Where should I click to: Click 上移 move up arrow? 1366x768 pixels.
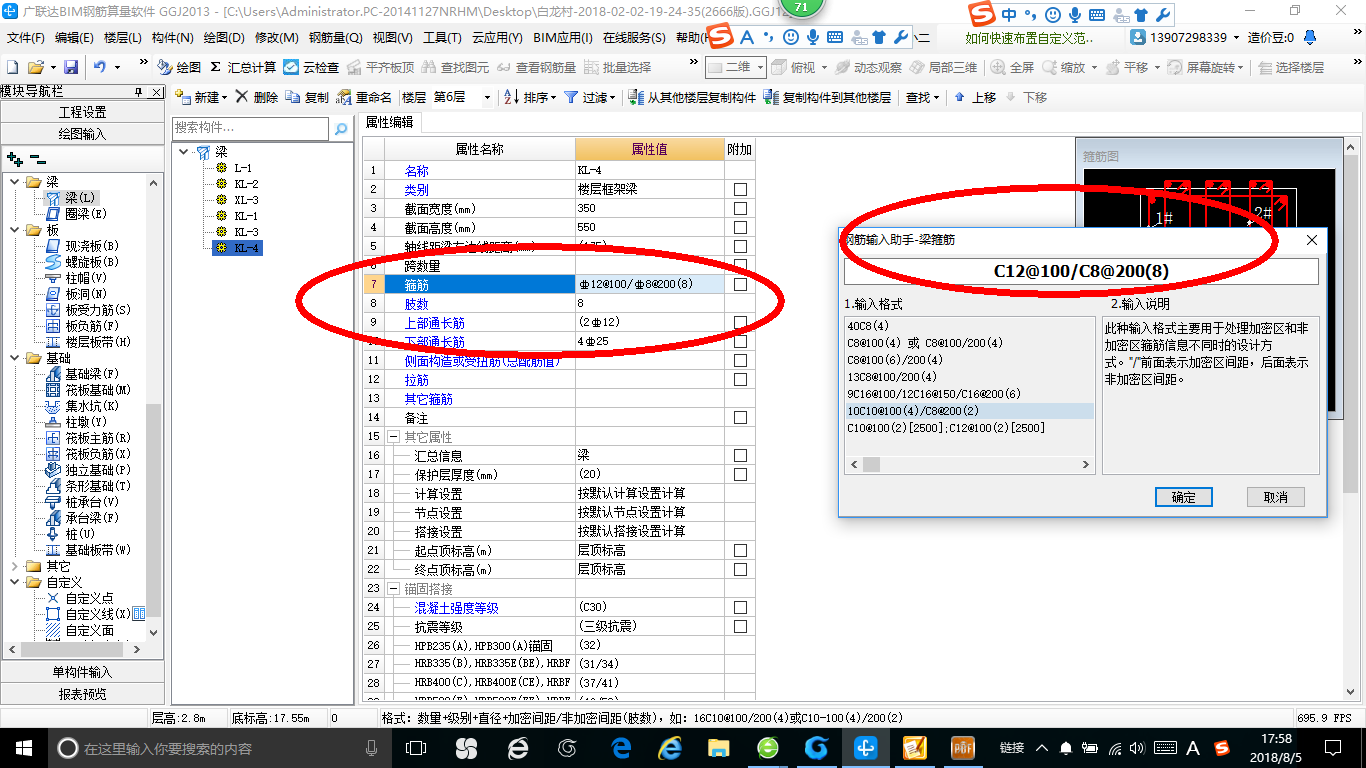click(x=975, y=97)
